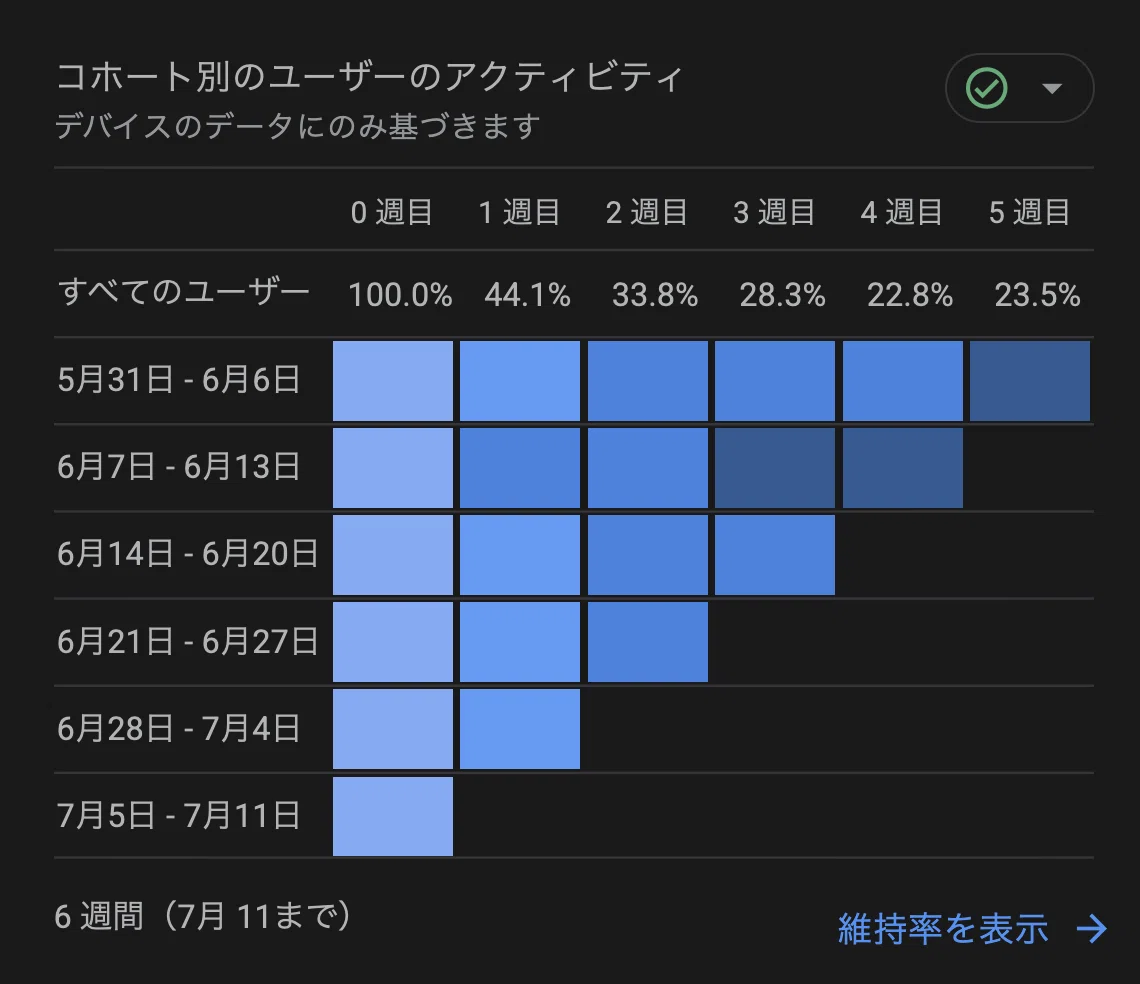Screen dimensions: 1140x984
Task: Click the 44.1% value under 1 週目
Action: 527,295
